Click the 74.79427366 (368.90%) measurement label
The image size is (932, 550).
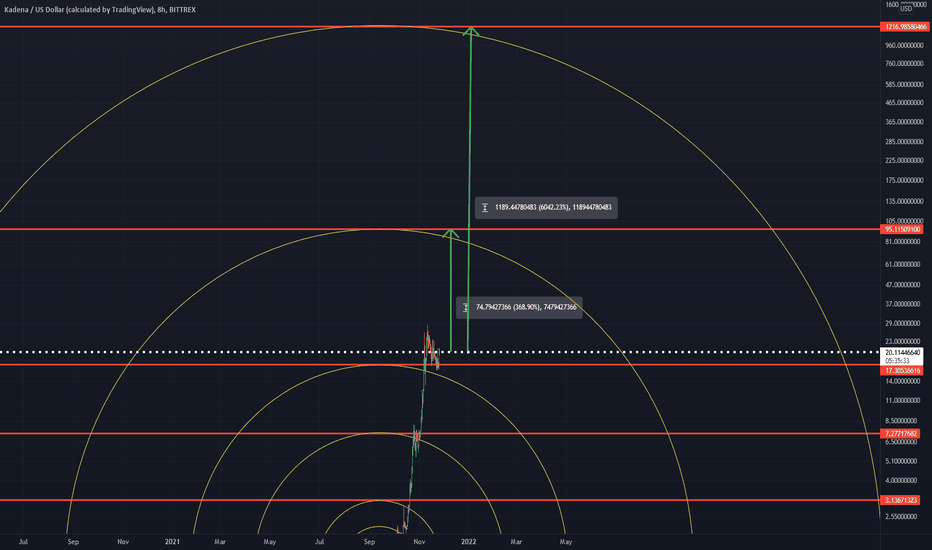519,307
